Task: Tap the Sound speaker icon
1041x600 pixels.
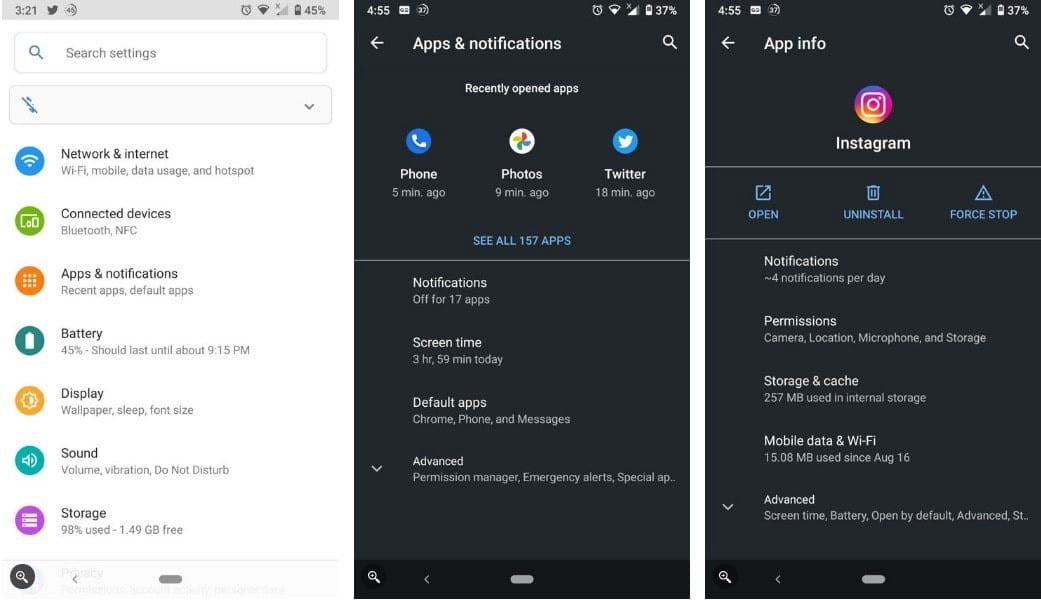Action: pyautogui.click(x=29, y=460)
